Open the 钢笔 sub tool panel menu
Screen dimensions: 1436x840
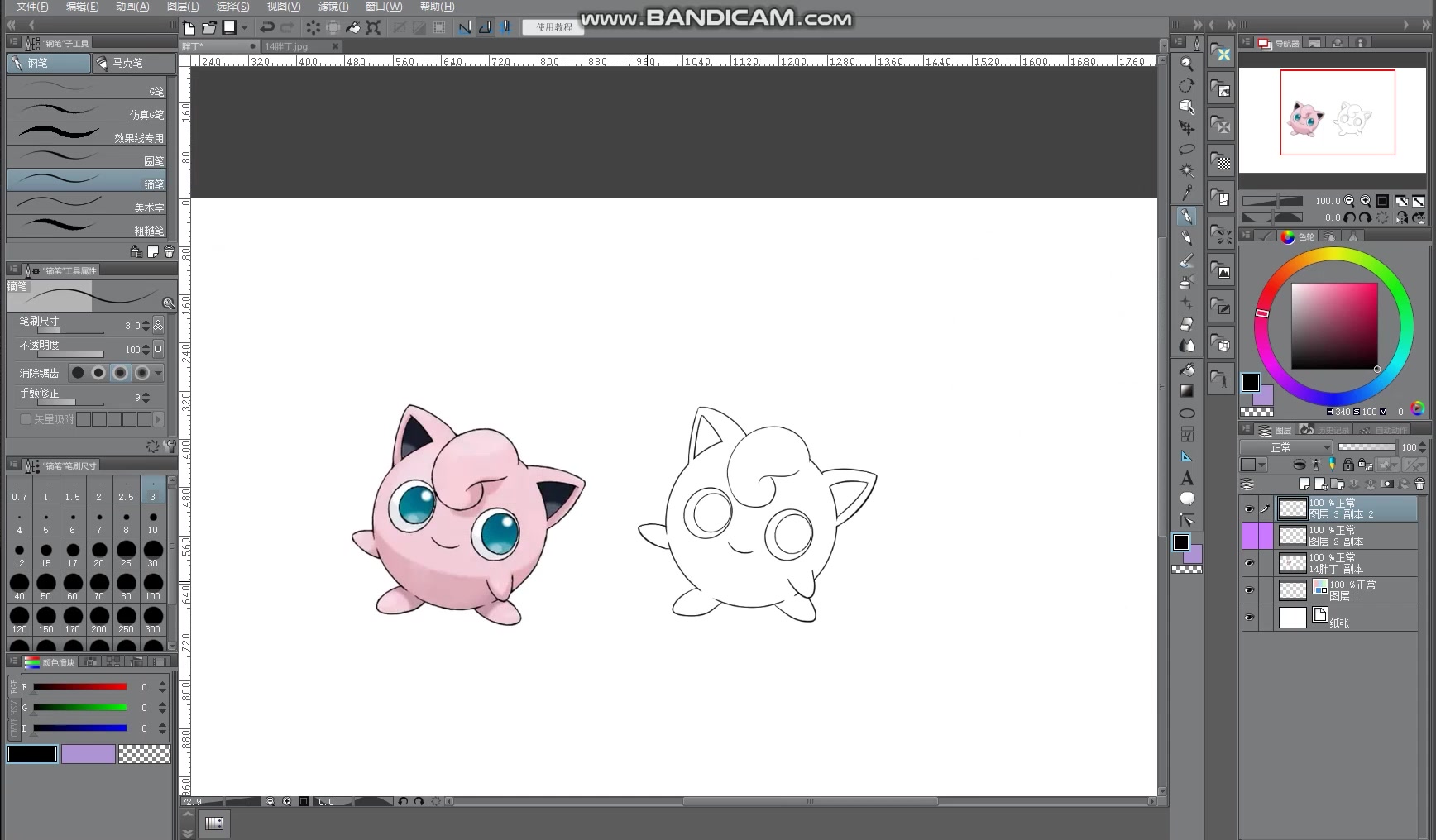coord(12,41)
